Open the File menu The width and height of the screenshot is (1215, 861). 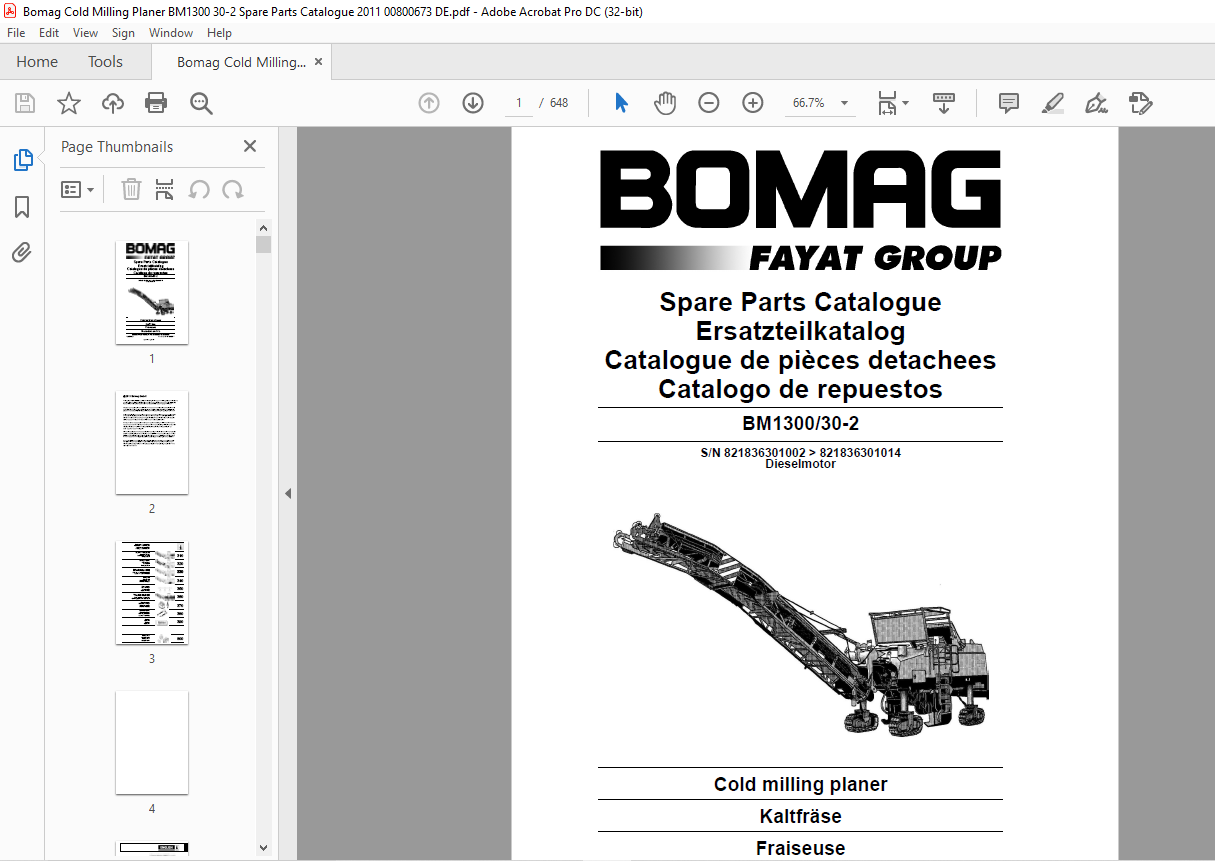click(16, 33)
